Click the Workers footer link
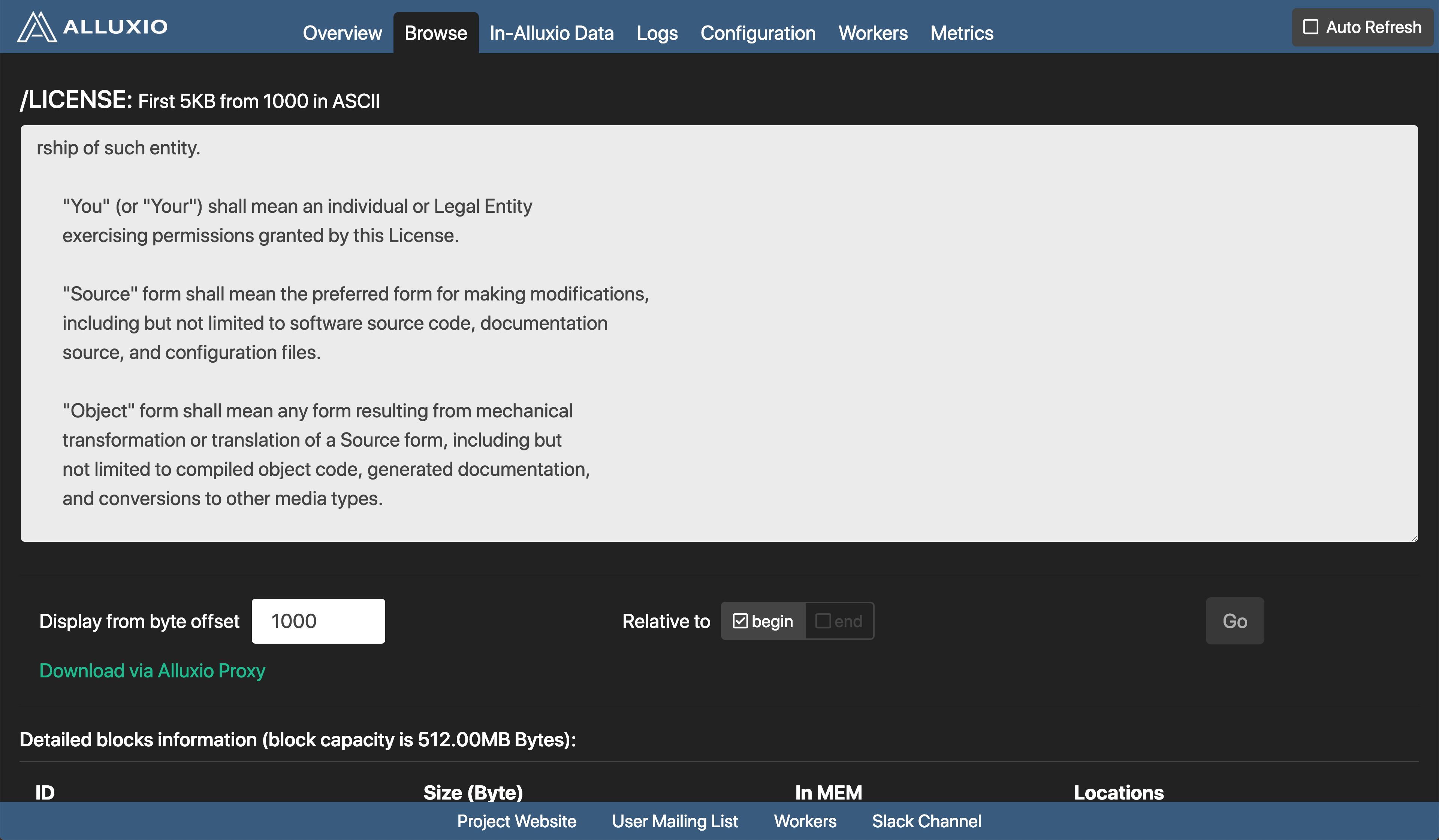Screen dimensions: 1439x840 tap(806, 822)
